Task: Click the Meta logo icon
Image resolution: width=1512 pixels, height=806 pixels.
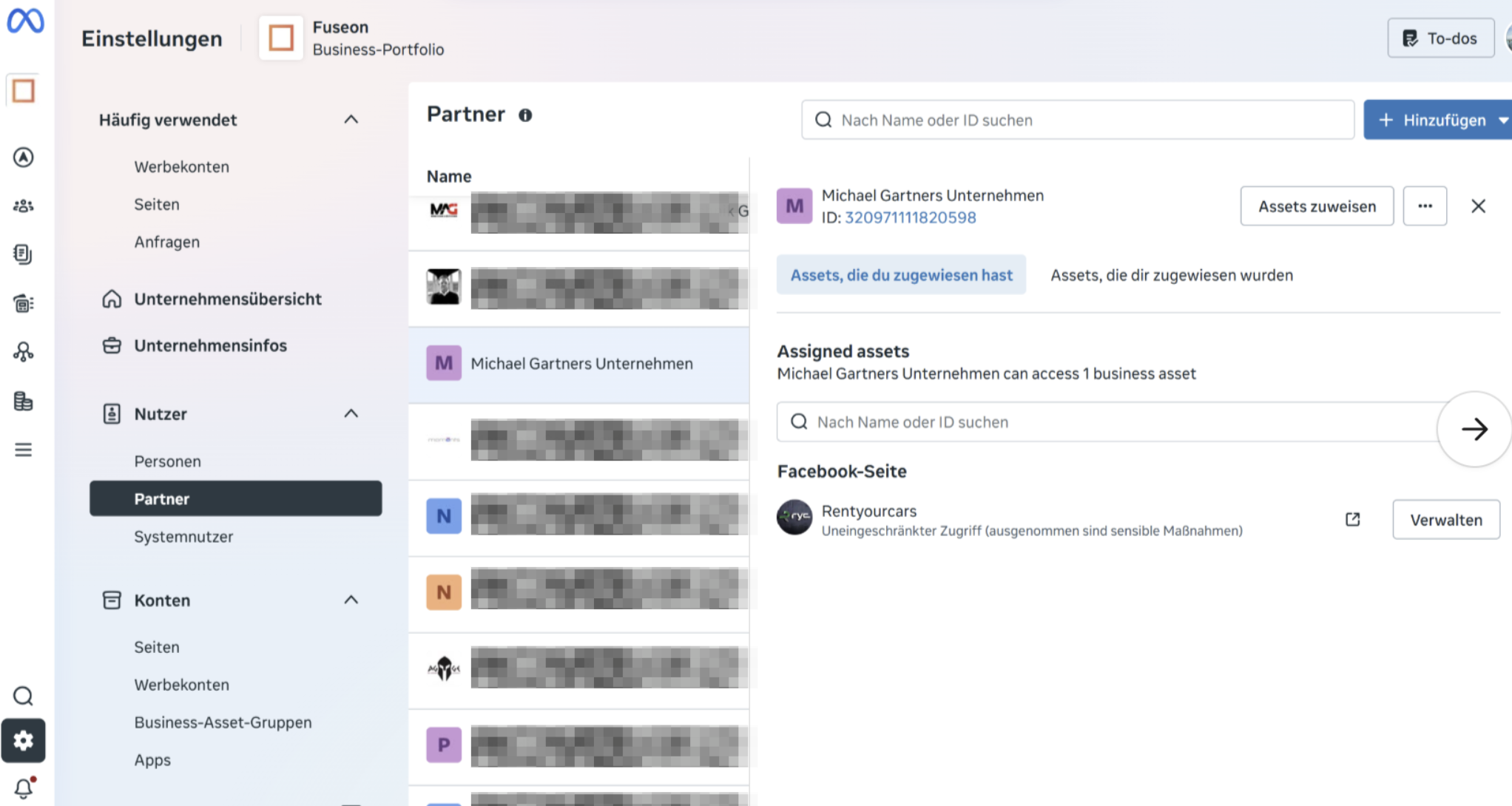Action: pyautogui.click(x=25, y=21)
